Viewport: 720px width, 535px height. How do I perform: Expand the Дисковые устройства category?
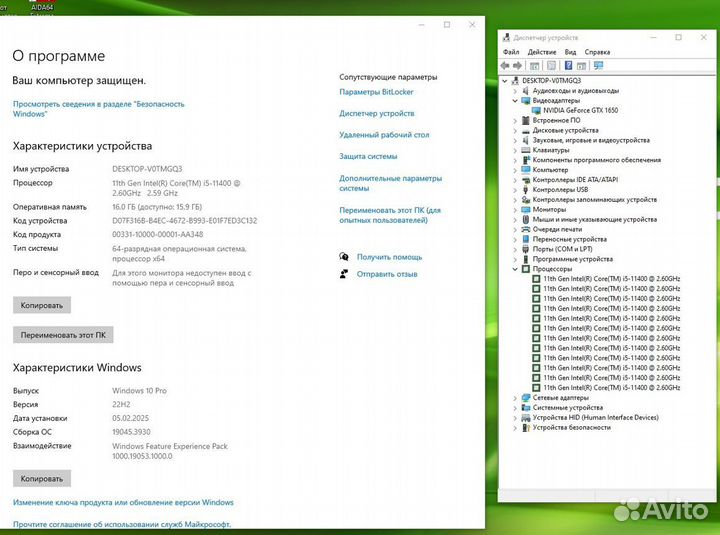pos(515,130)
